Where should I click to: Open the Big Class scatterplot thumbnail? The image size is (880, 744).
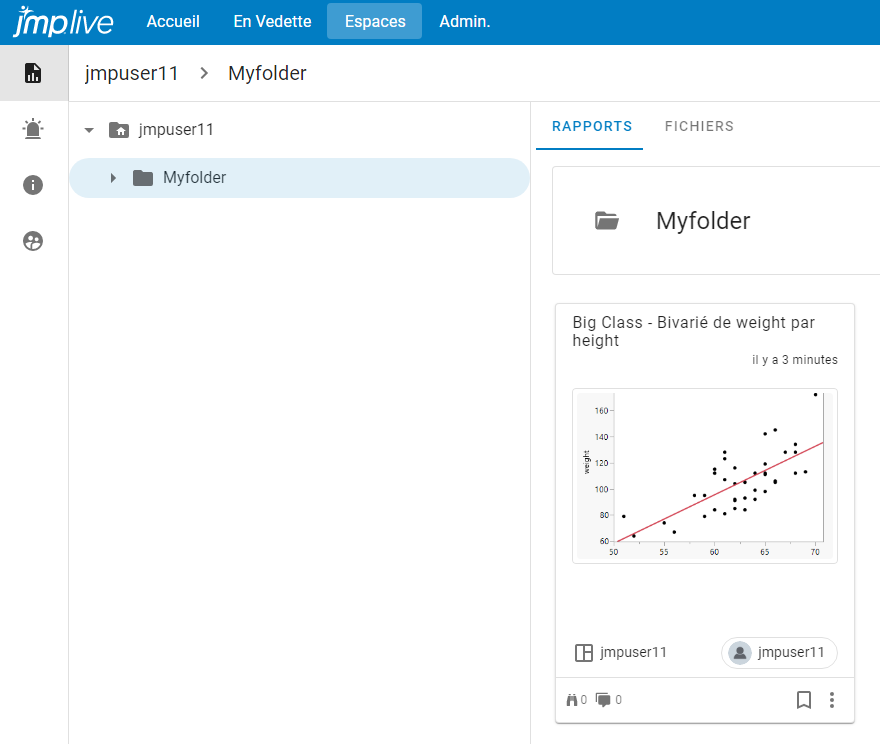coord(705,476)
